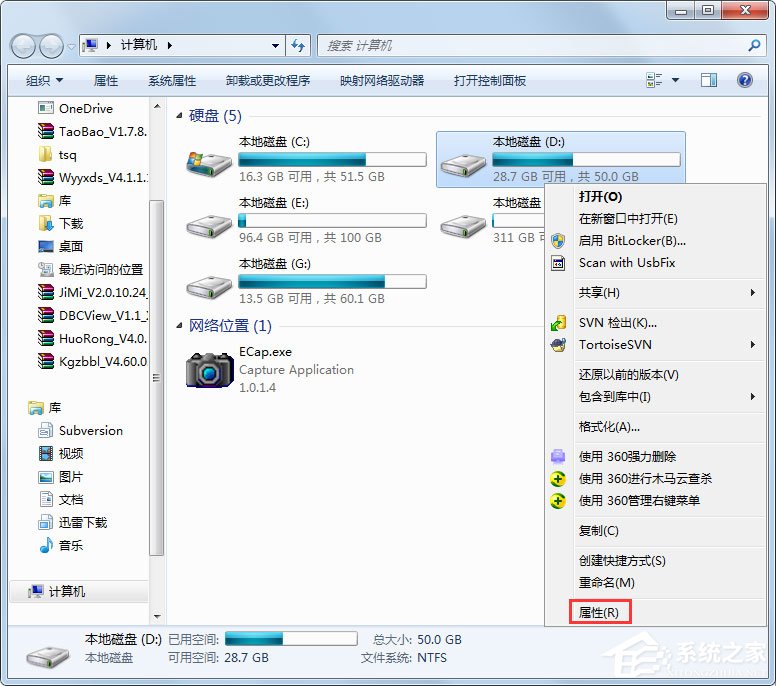Open 最近访问的位置 in sidebar
The height and width of the screenshot is (686, 776).
[x=91, y=269]
